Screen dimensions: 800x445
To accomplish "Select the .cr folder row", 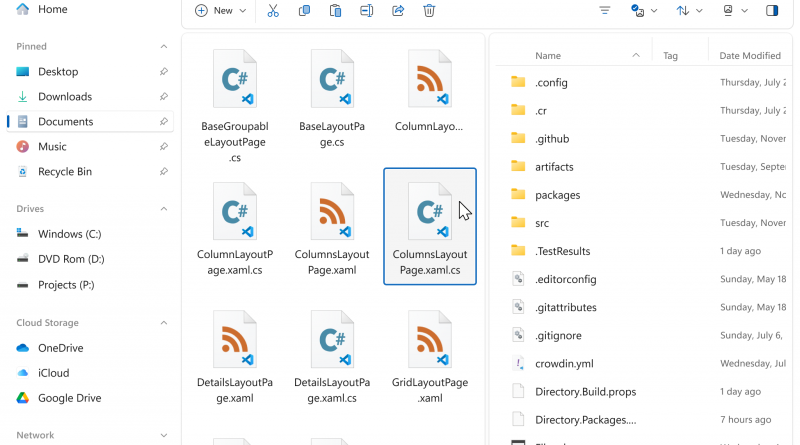I will [x=644, y=110].
